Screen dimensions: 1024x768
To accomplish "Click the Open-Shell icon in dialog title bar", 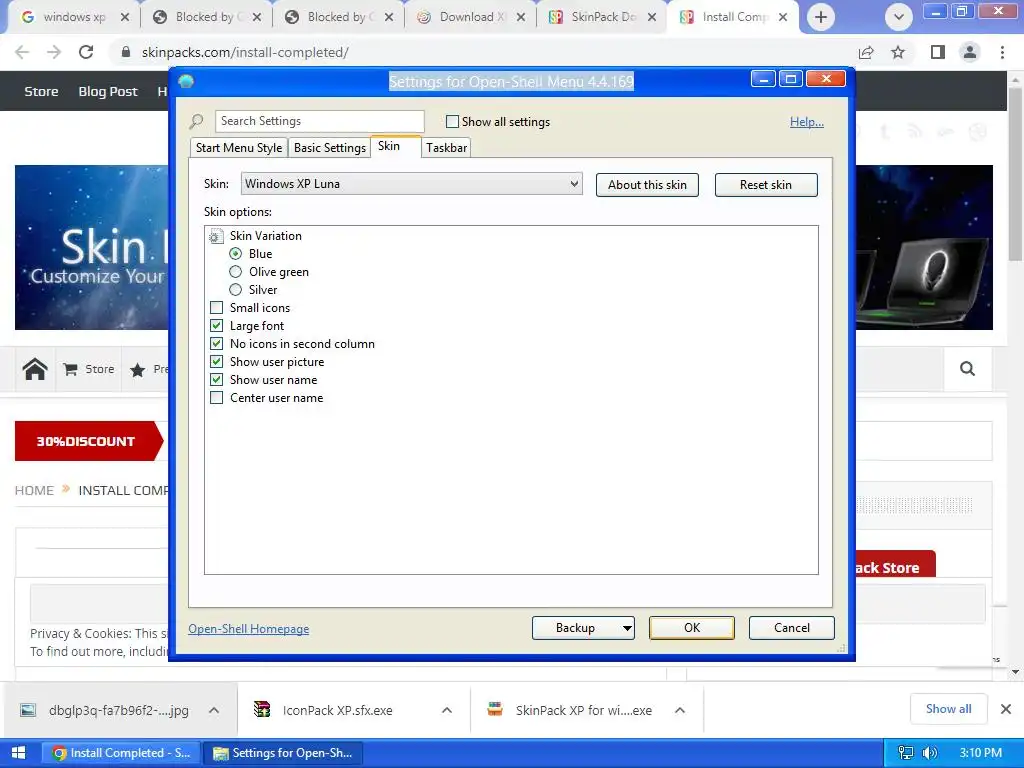I will coord(186,81).
